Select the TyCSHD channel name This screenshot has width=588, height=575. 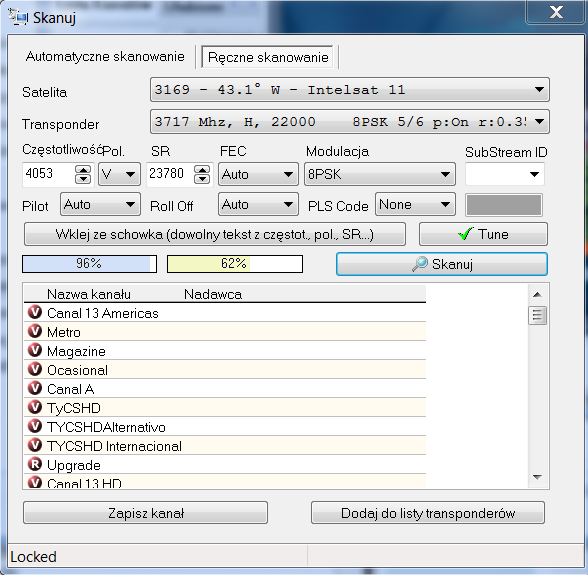[x=74, y=408]
